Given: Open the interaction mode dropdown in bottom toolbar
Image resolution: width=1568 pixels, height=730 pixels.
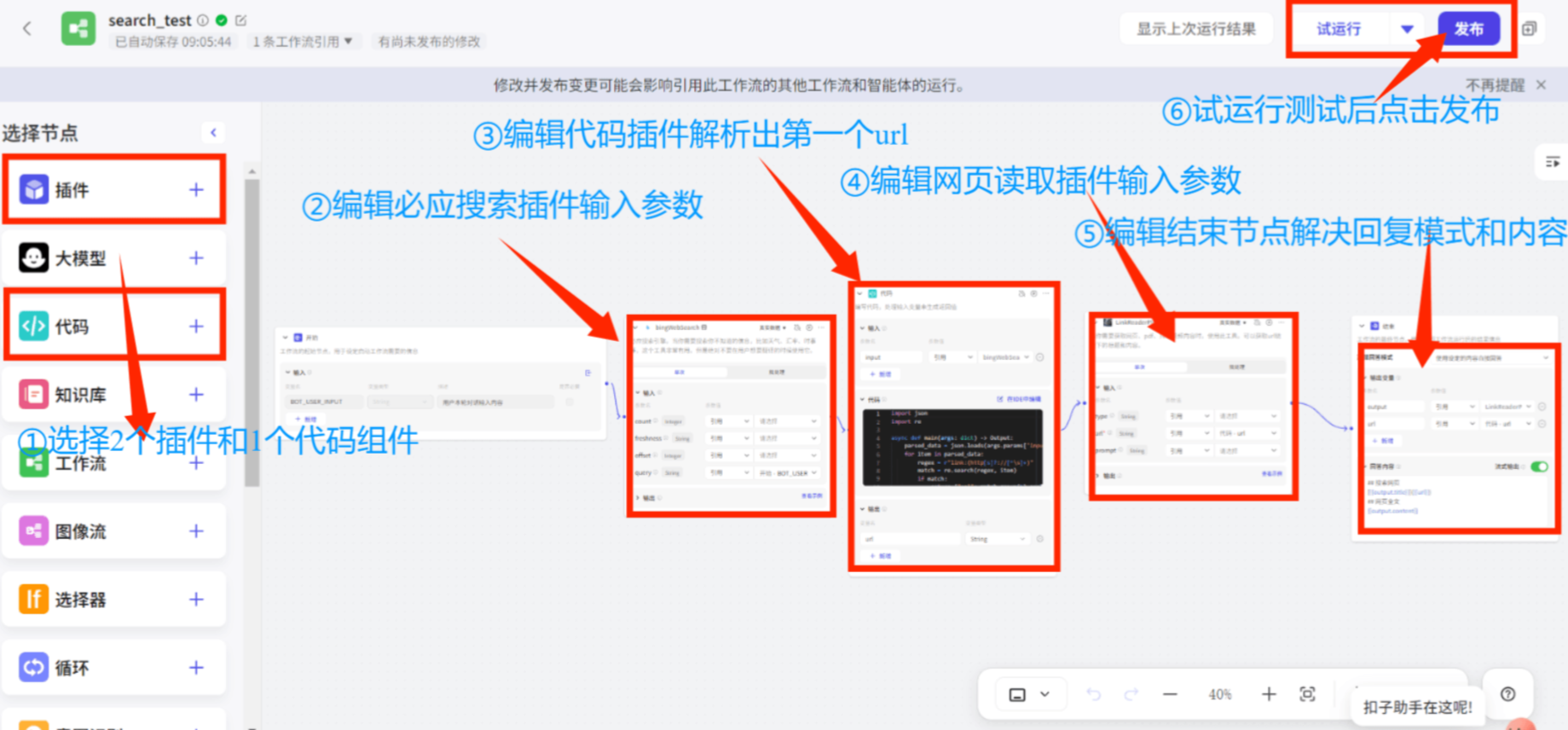Looking at the screenshot, I should pyautogui.click(x=1029, y=694).
